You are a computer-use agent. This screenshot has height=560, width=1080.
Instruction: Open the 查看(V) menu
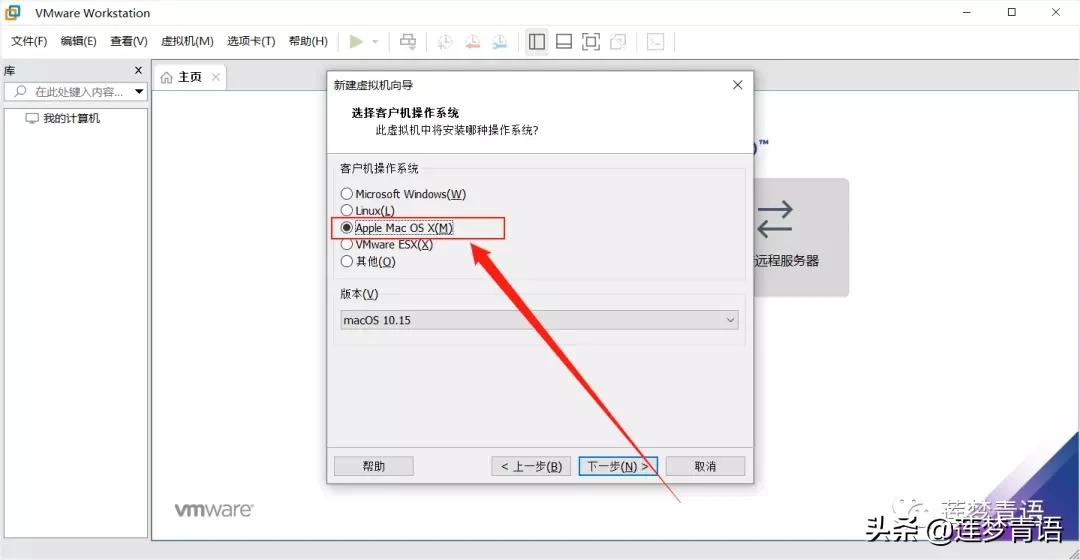(129, 41)
